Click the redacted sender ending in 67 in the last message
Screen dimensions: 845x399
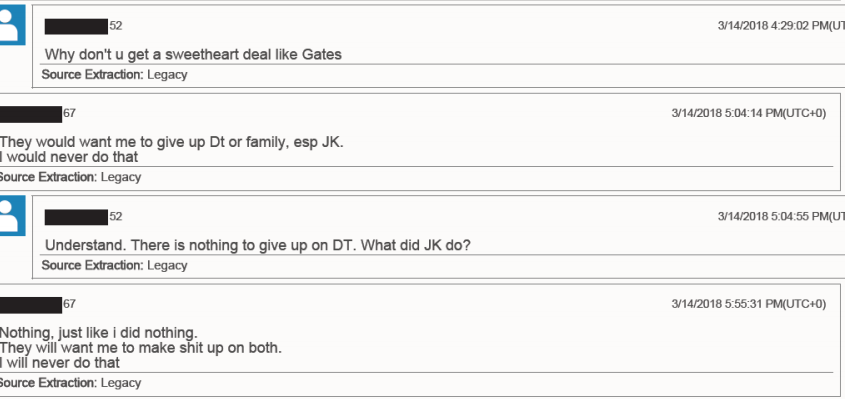[x=38, y=305]
